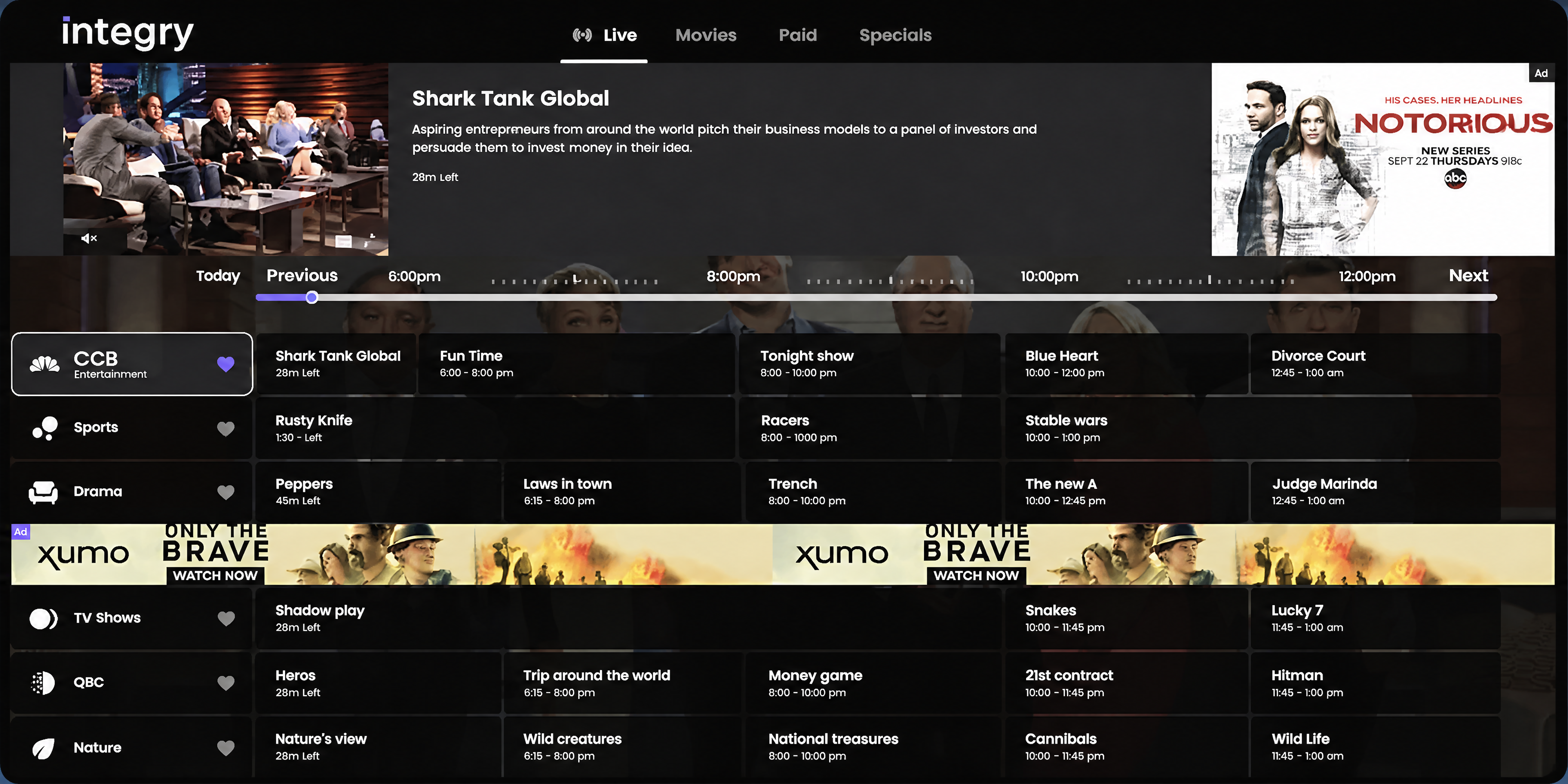Screen dimensions: 1568x784
Task: Click the Previous timeline button
Action: [x=302, y=276]
